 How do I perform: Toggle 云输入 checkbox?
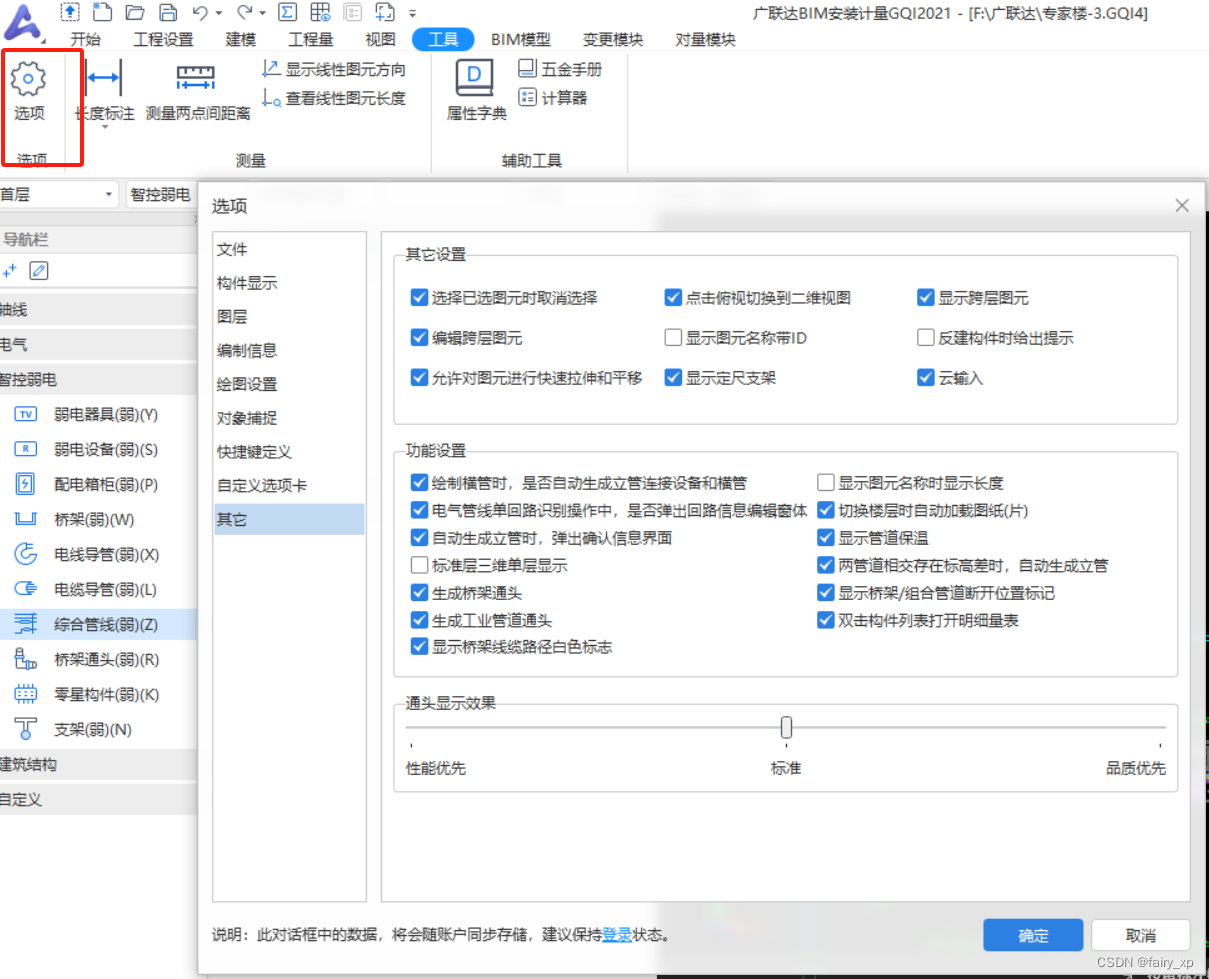click(x=926, y=378)
